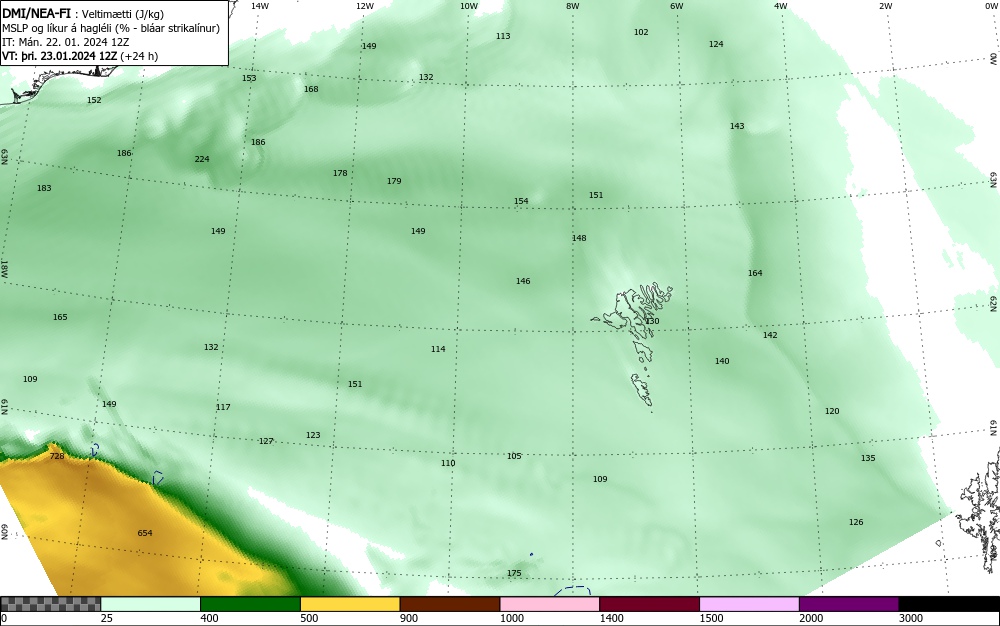Click the 'IT: Mán. 22. 01. 2024 12Z' line
The image size is (1000, 626).
click(x=66, y=42)
